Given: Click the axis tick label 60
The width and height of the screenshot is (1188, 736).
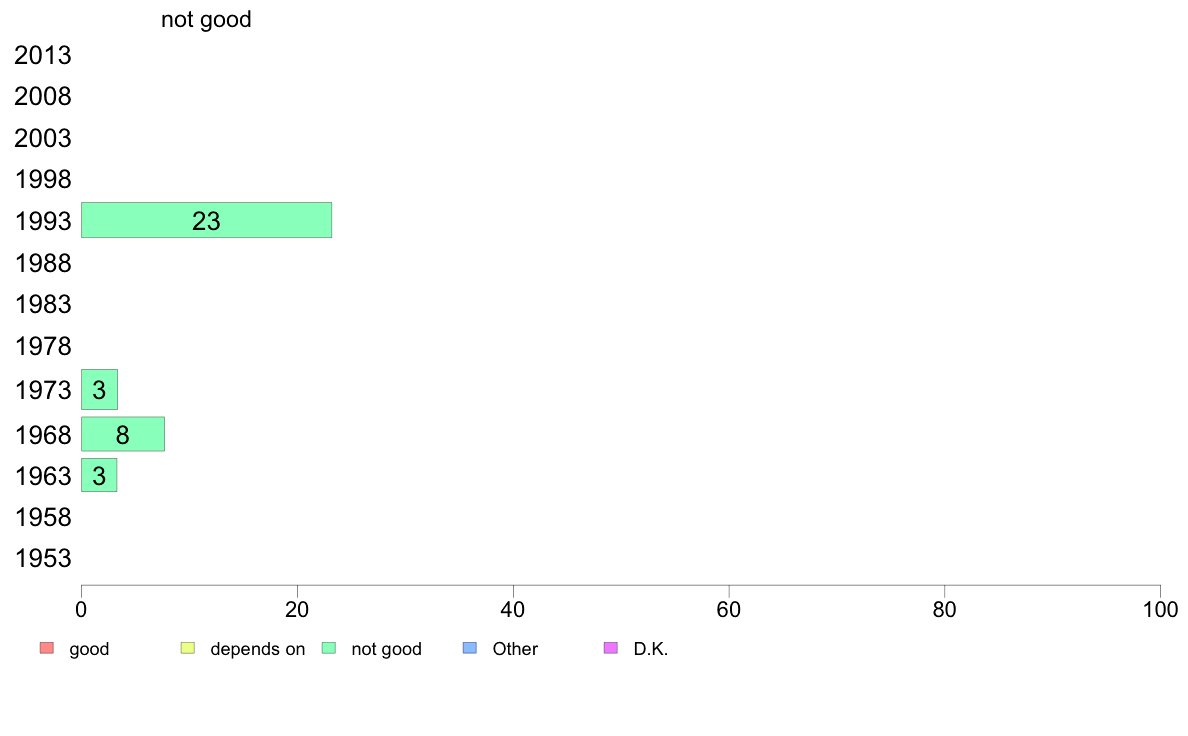Looking at the screenshot, I should pyautogui.click(x=729, y=609).
